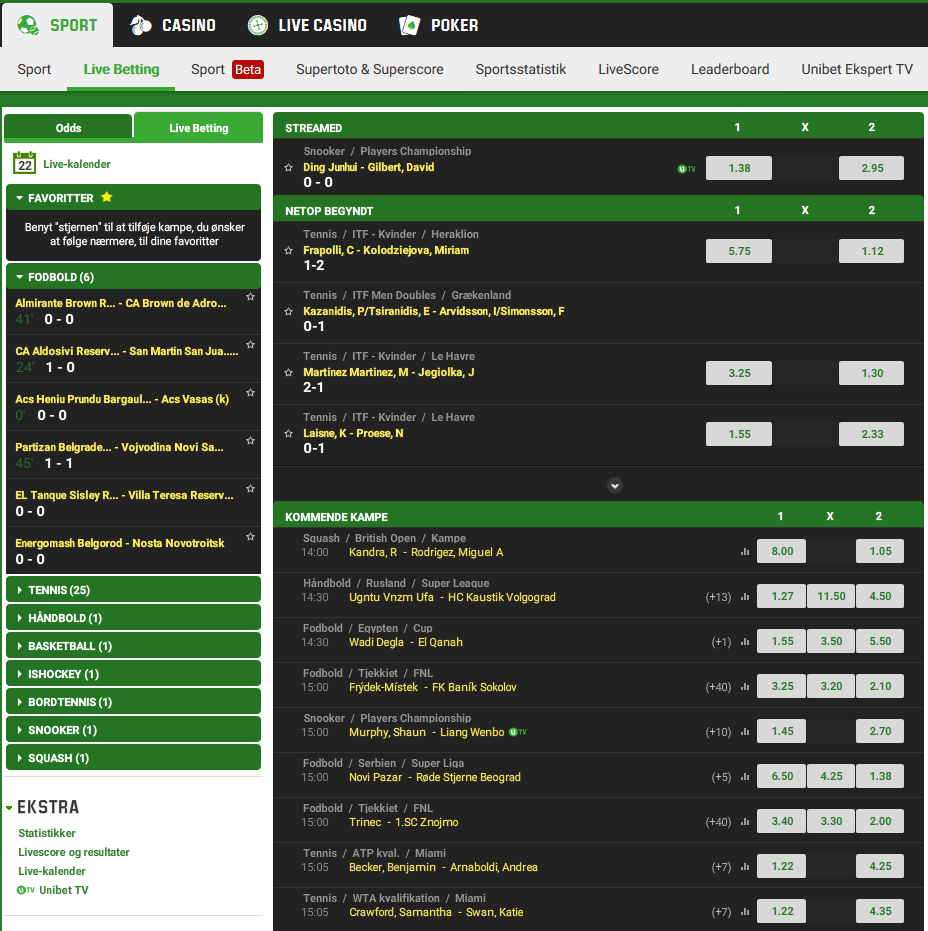Open statistics icon for Novi Pazar match
The image size is (928, 931).
click(745, 777)
